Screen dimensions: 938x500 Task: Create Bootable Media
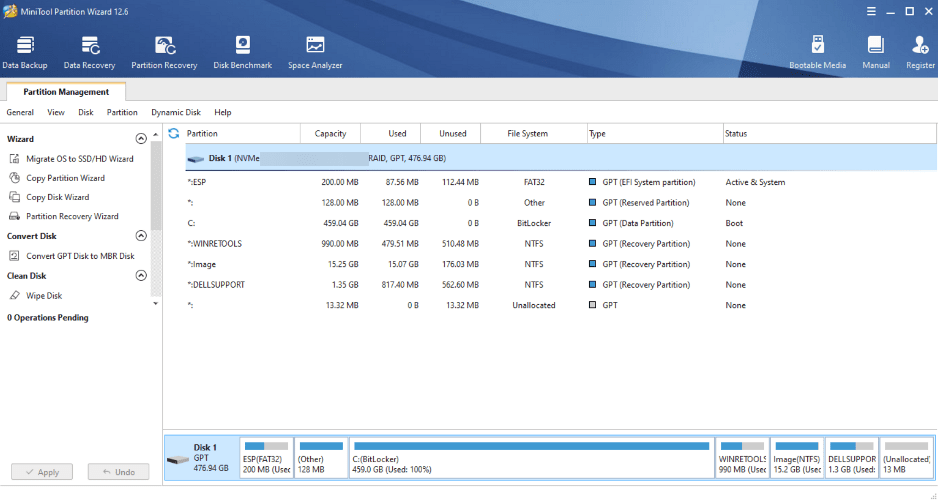click(x=817, y=53)
